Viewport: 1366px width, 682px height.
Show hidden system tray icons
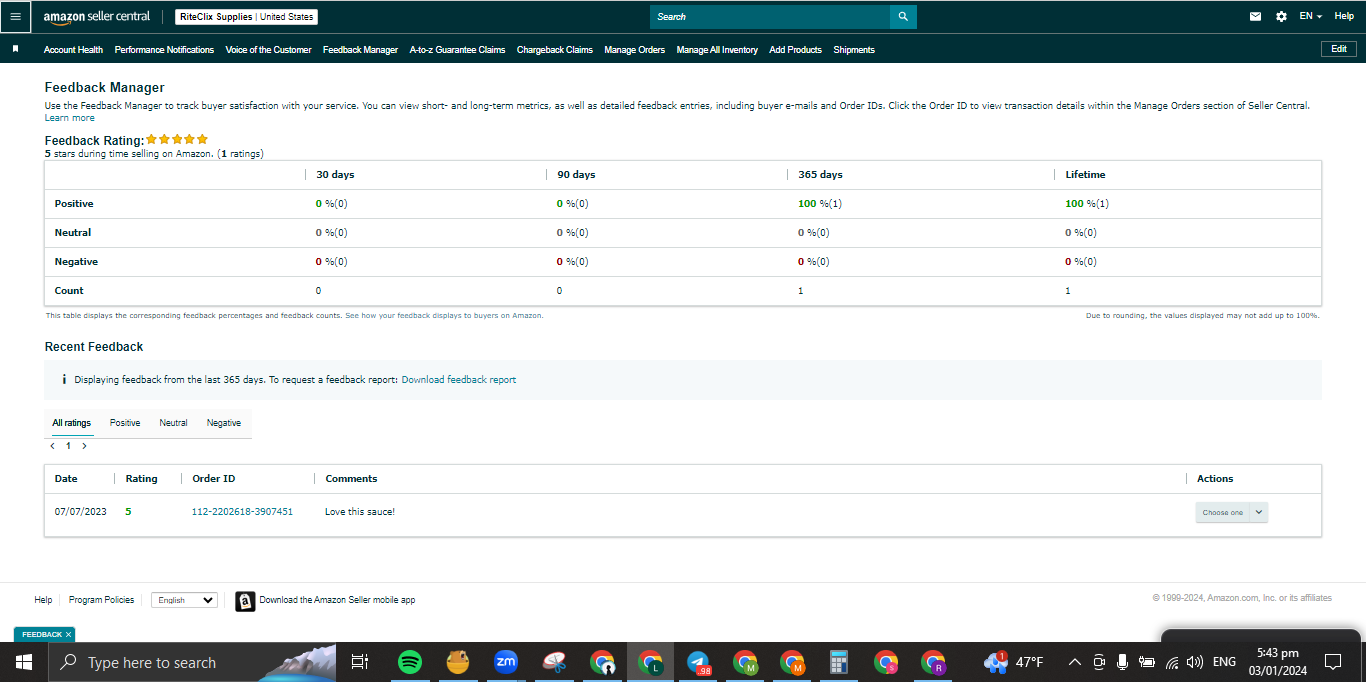coord(1075,662)
